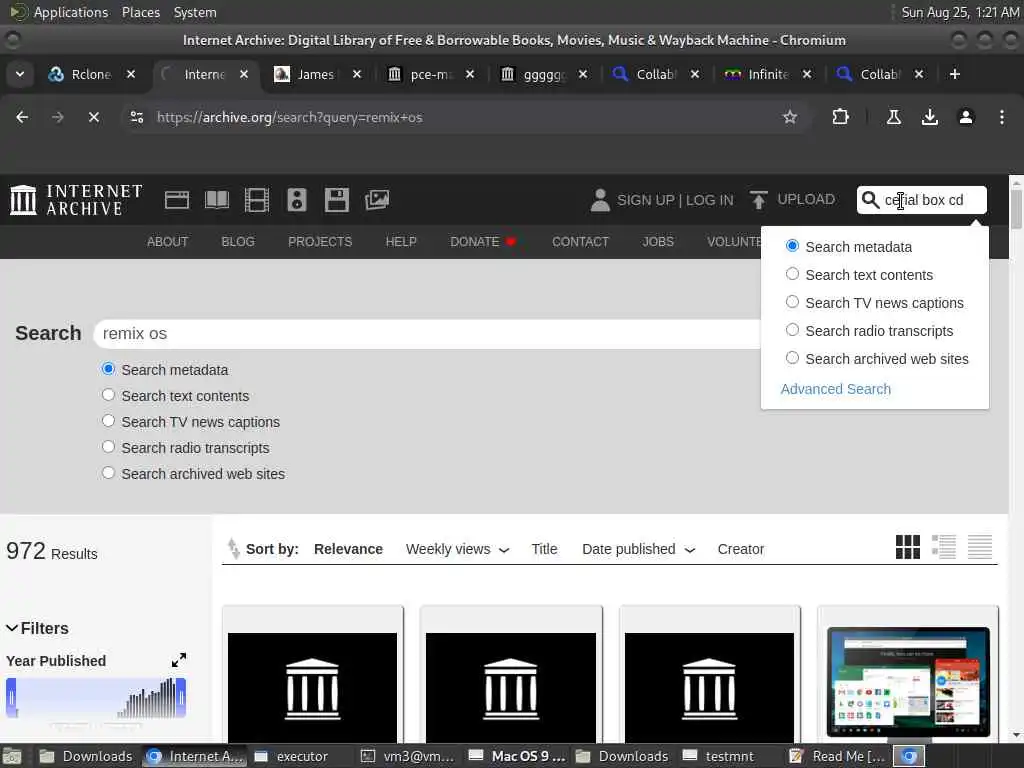Select Search TV news captions in popup

pyautogui.click(x=792, y=302)
